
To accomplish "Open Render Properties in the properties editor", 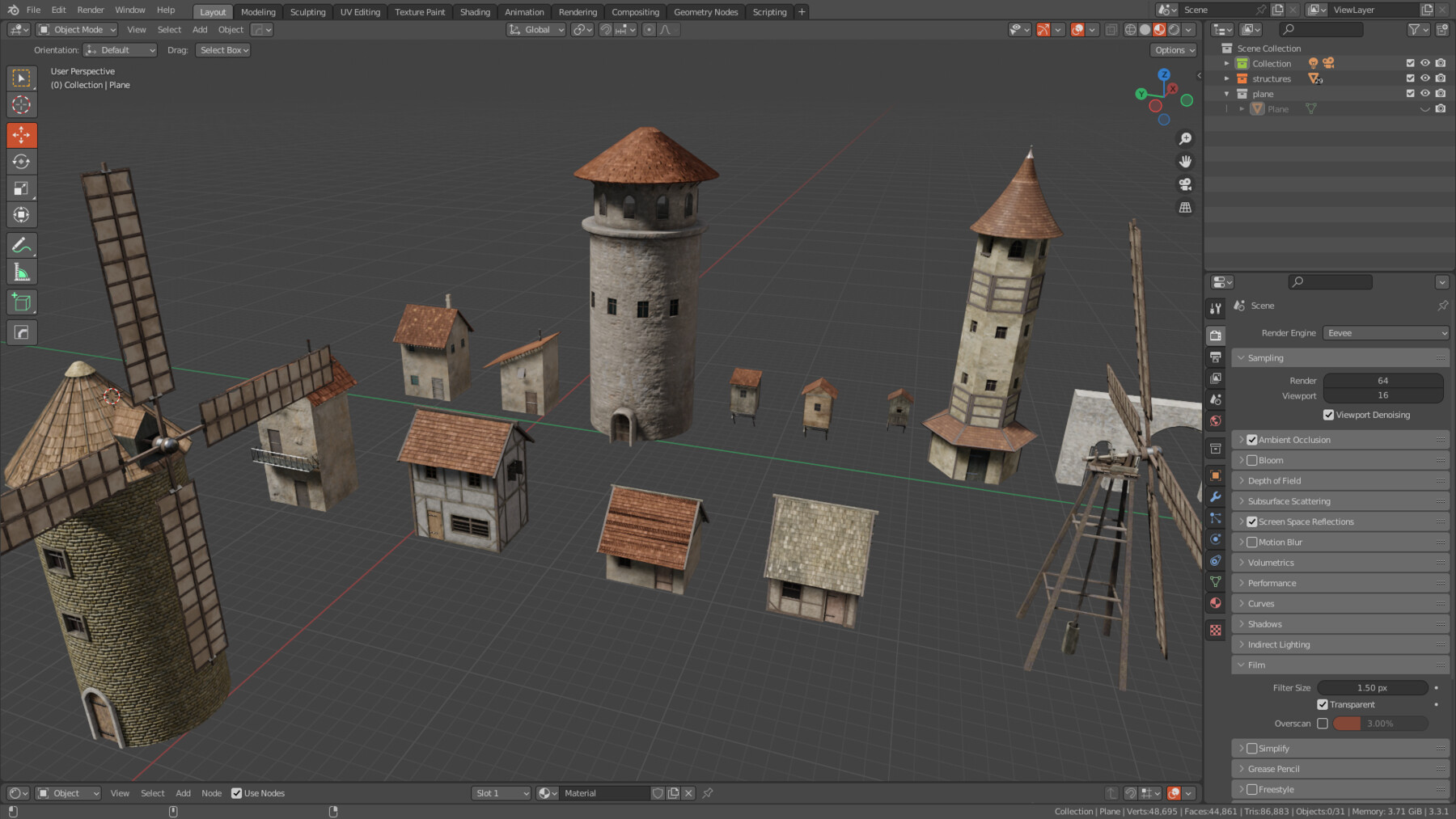I will pos(1215,335).
